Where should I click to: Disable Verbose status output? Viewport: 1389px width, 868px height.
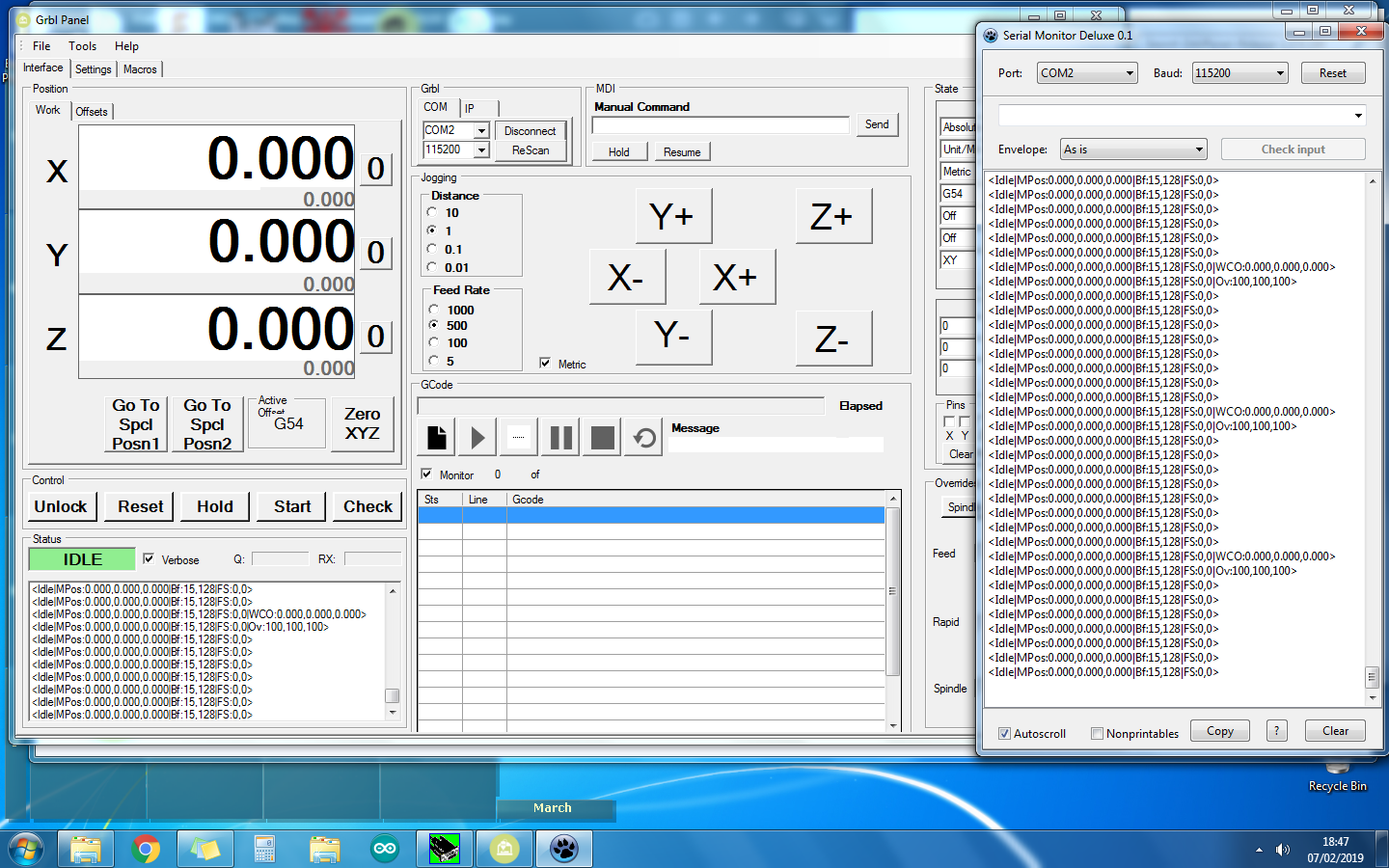click(149, 558)
